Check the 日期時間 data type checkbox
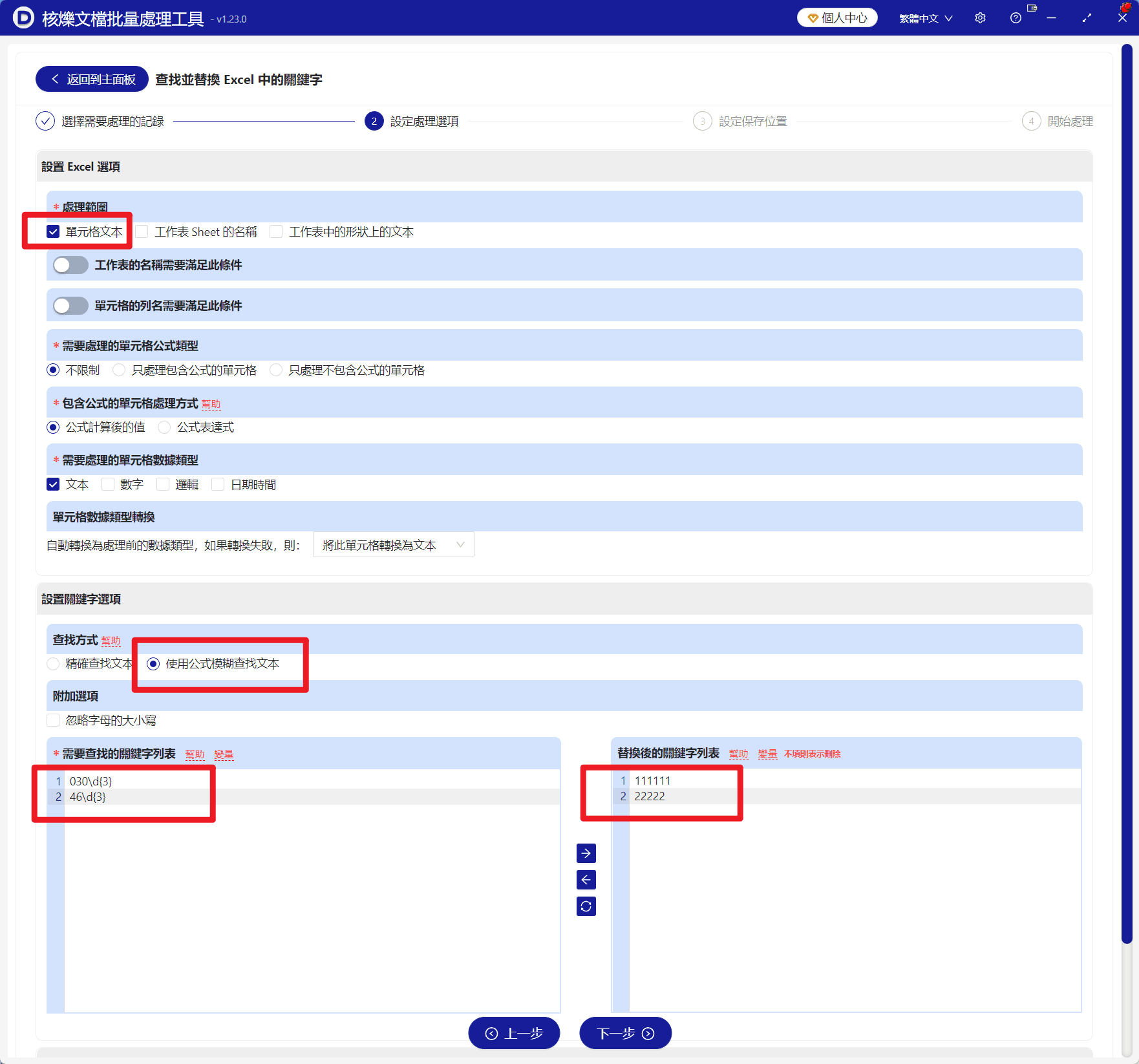 (x=218, y=484)
